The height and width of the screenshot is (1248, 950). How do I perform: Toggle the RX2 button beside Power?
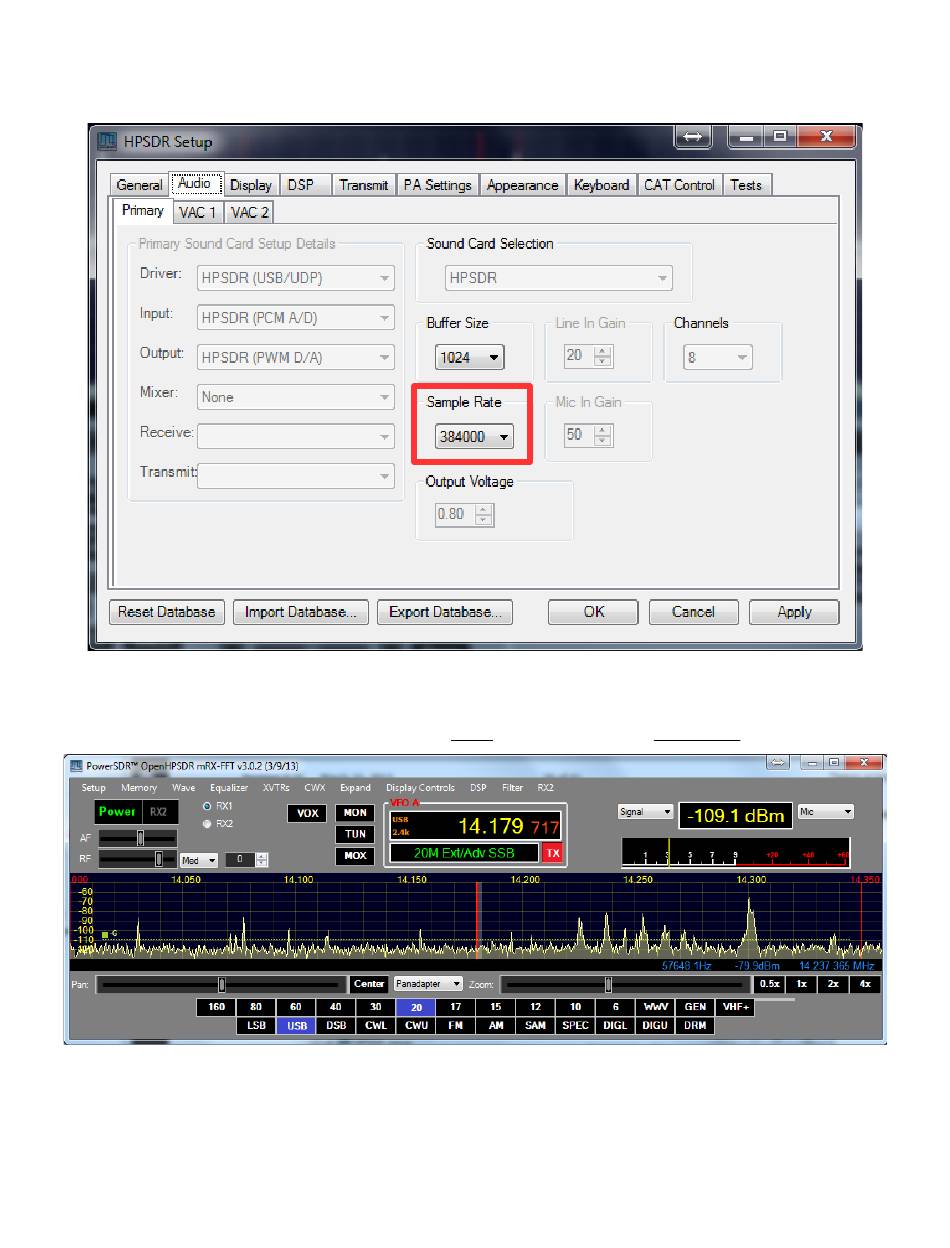[158, 812]
